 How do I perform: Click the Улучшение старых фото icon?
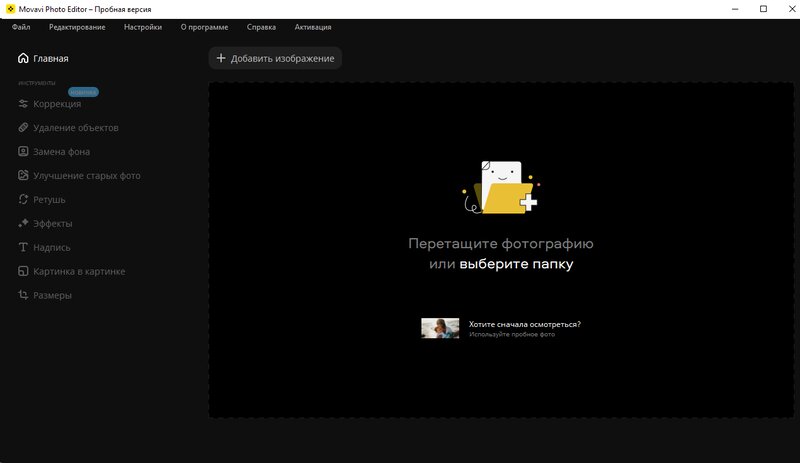click(x=23, y=176)
